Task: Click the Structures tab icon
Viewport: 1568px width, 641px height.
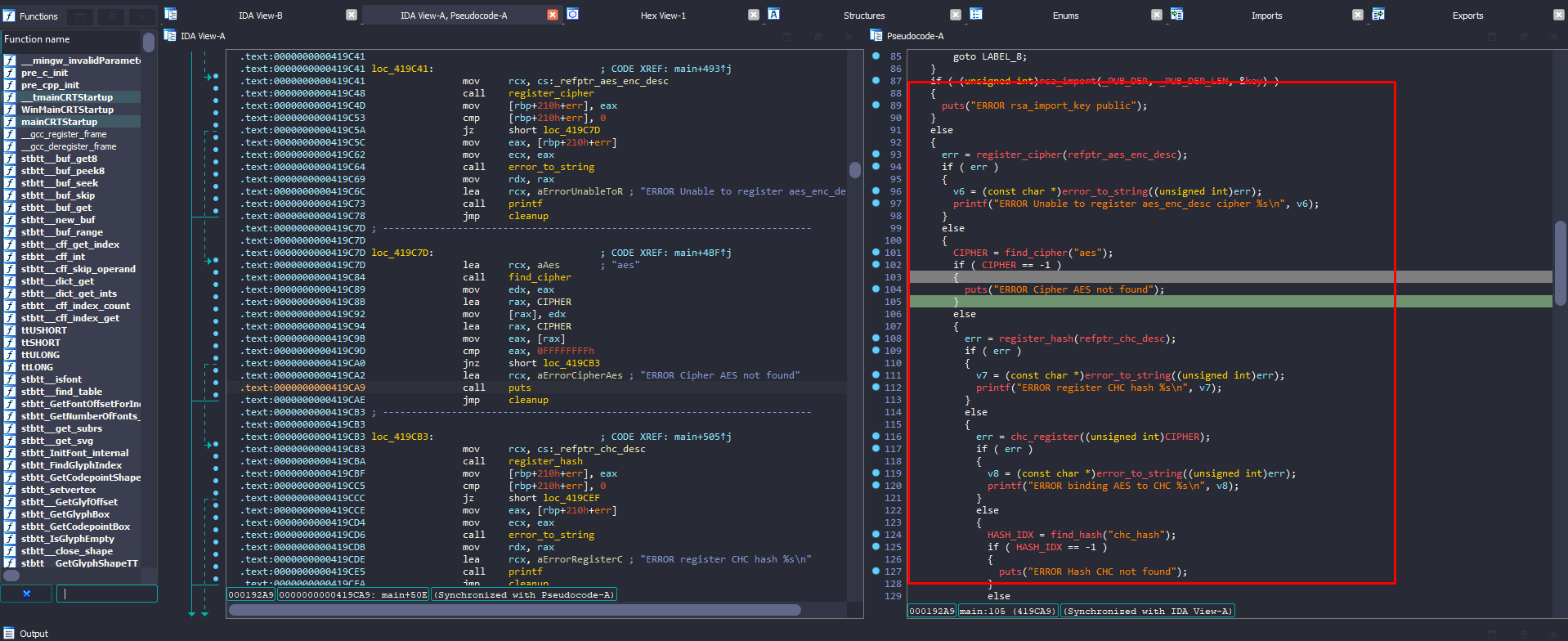Action: pos(773,14)
